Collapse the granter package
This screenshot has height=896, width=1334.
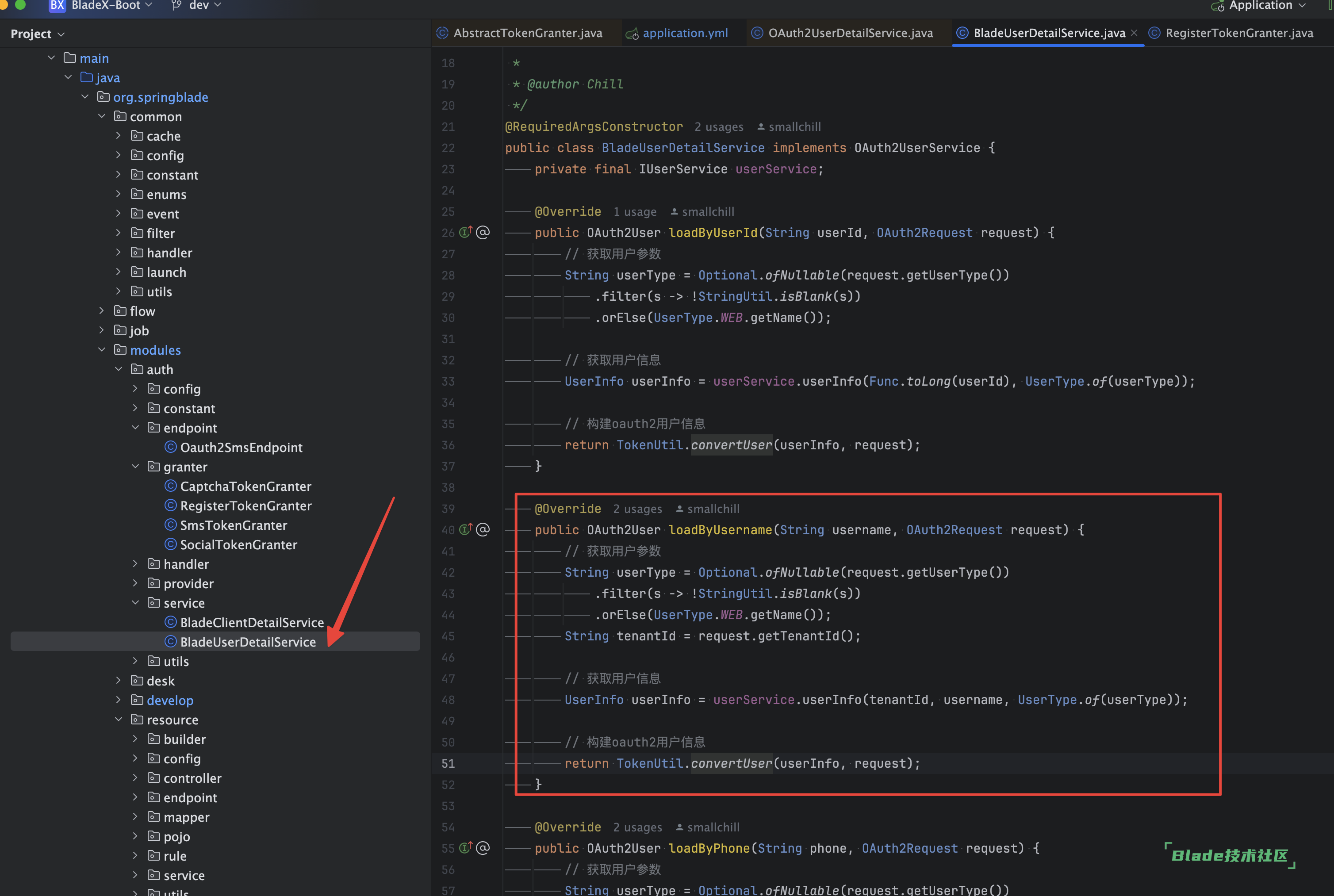click(x=135, y=466)
